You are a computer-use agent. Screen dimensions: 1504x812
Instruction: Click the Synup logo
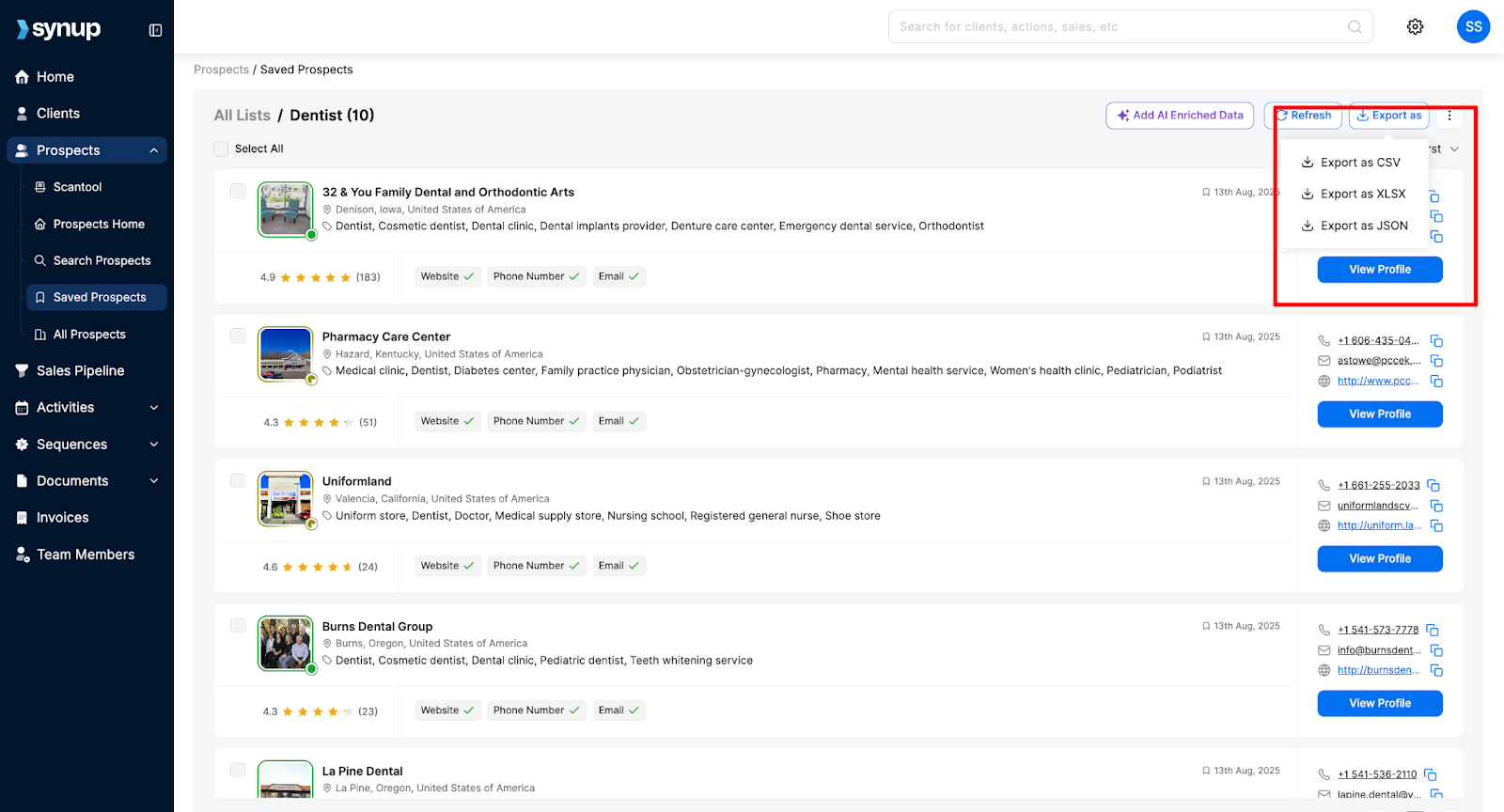(58, 29)
